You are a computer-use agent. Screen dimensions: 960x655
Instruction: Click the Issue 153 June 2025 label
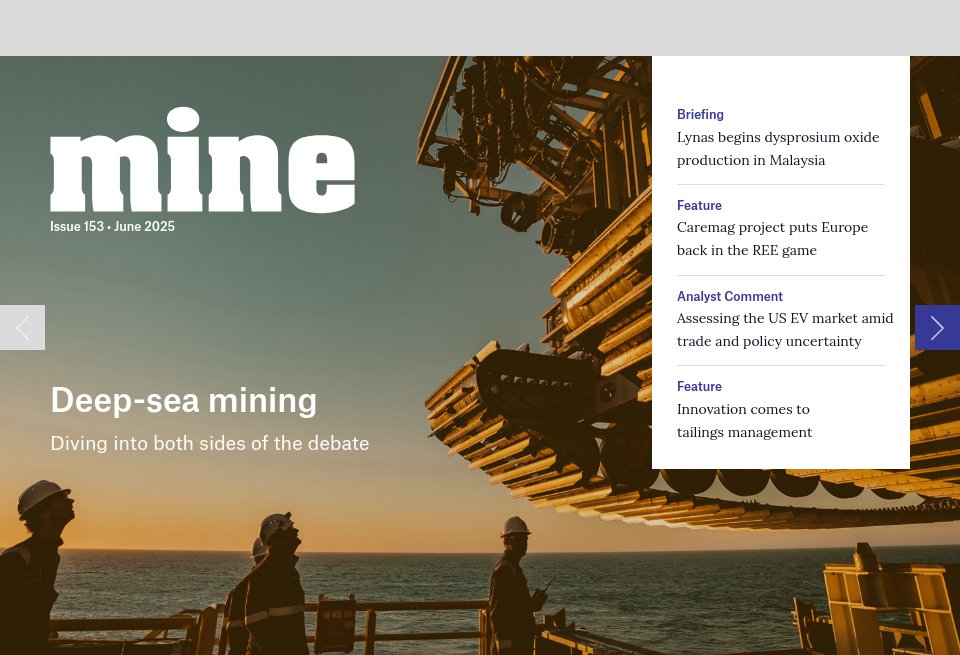[x=112, y=226]
